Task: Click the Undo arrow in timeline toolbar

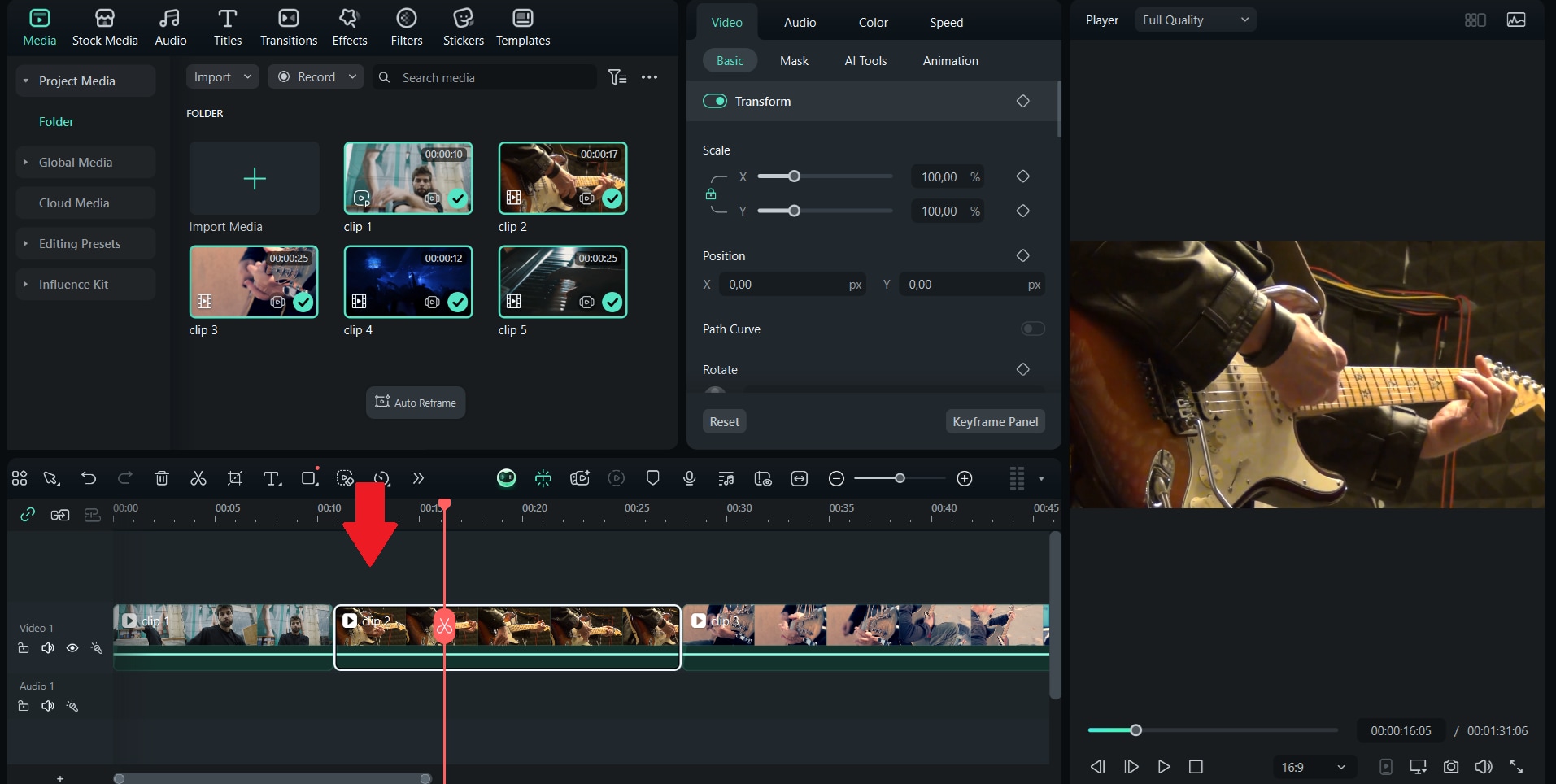Action: tap(89, 478)
